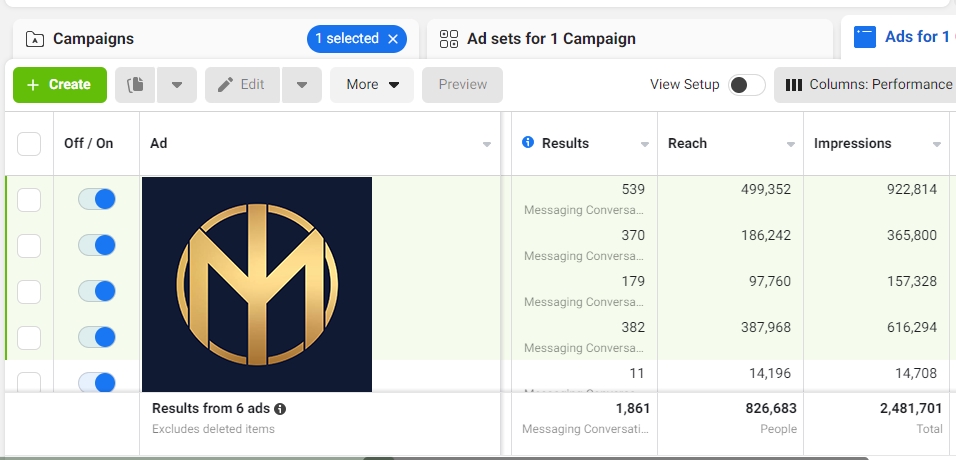The height and width of the screenshot is (460, 956).
Task: Open the Edit options dropdown arrow
Action: coord(301,85)
